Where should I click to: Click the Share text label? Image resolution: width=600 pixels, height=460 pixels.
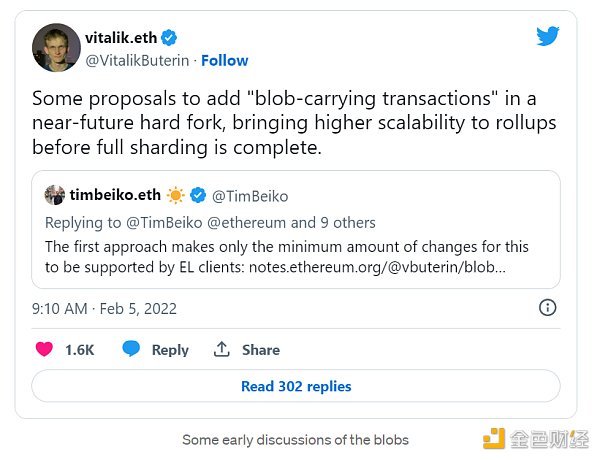tap(261, 350)
